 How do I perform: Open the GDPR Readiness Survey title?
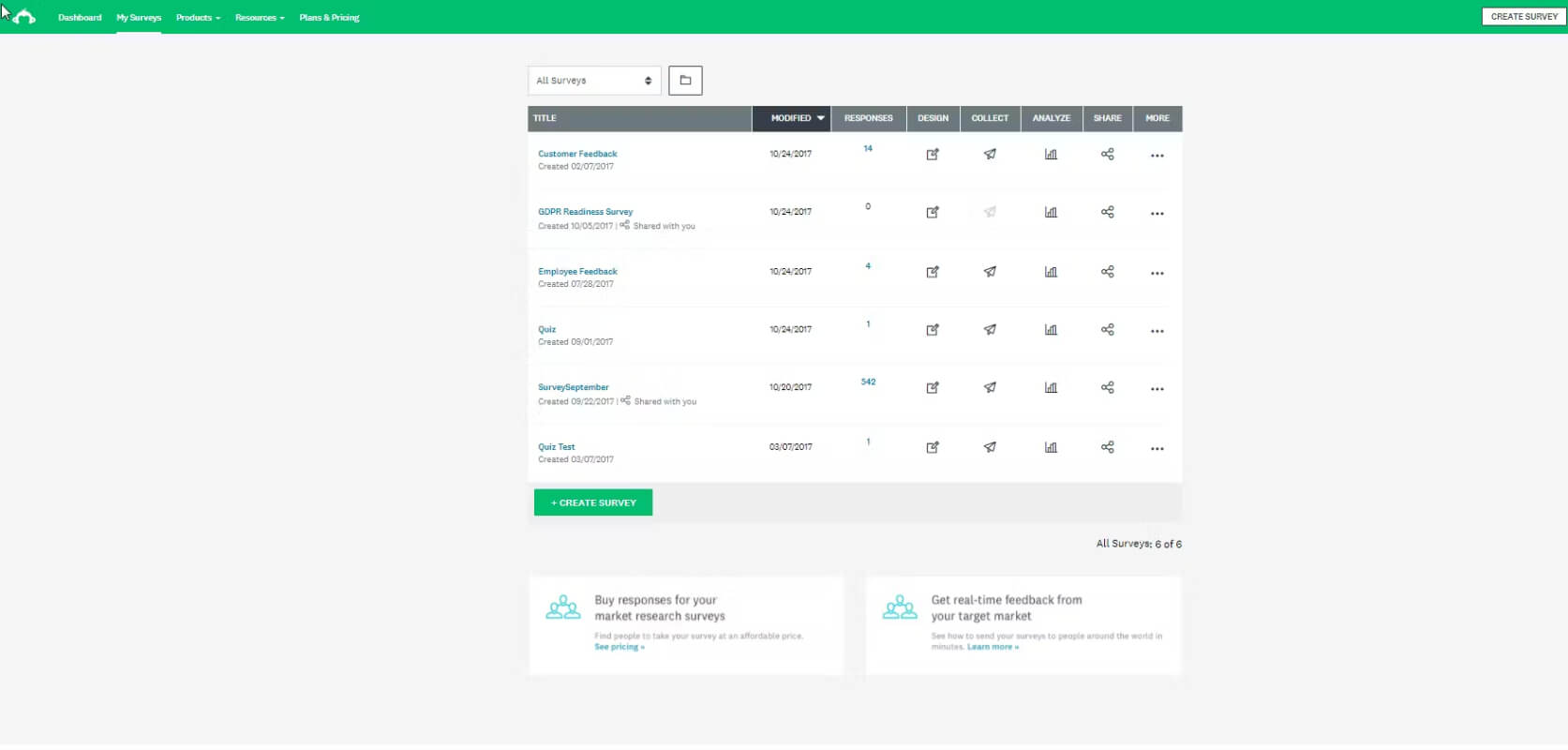tap(585, 212)
